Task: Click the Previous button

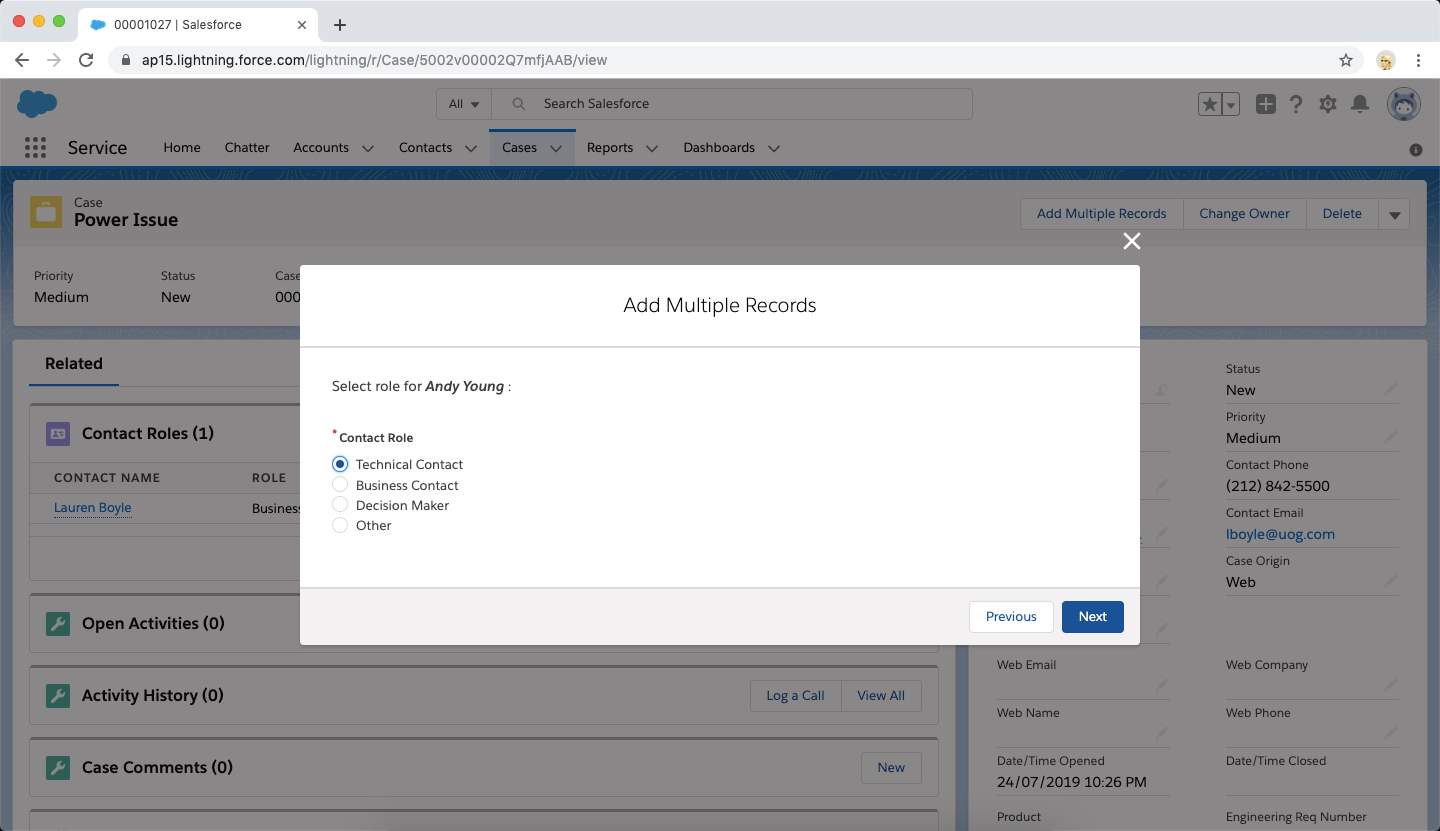Action: click(x=1011, y=617)
